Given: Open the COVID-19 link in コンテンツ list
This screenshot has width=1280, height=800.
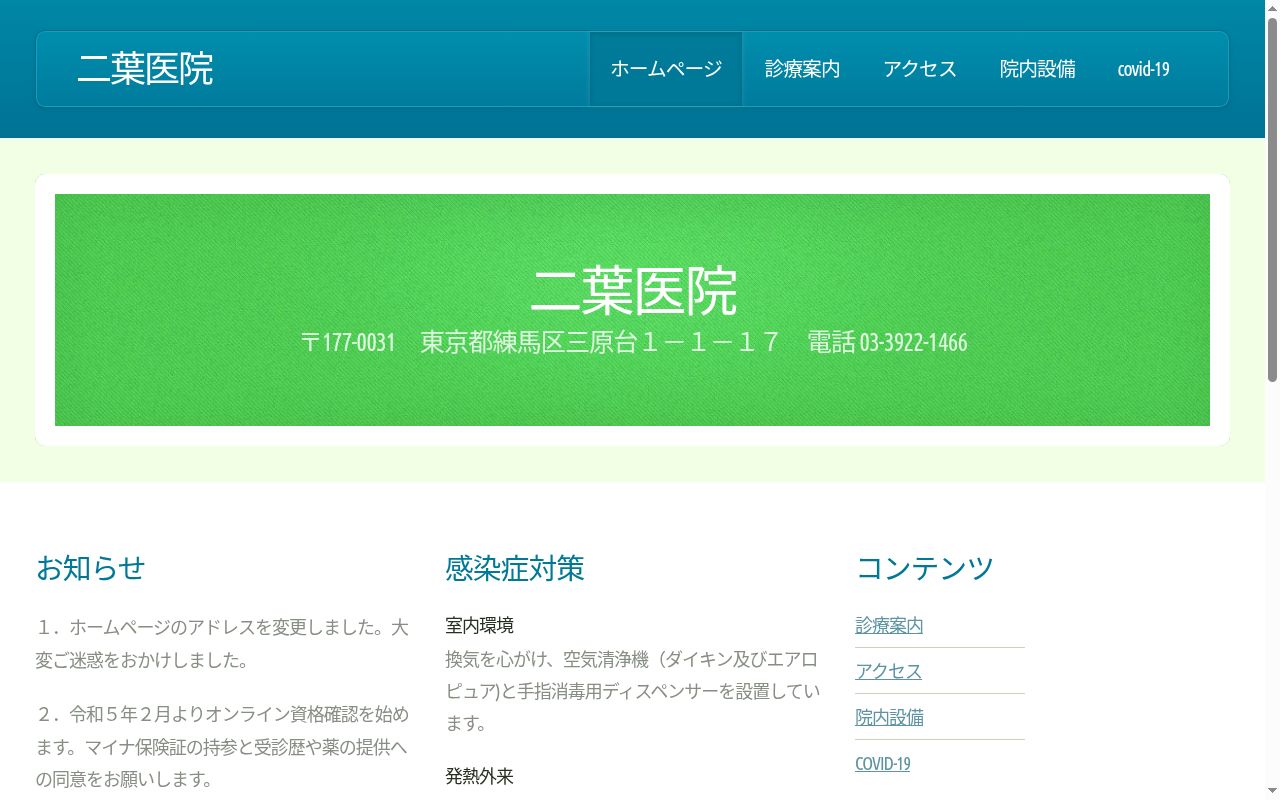Looking at the screenshot, I should (882, 764).
